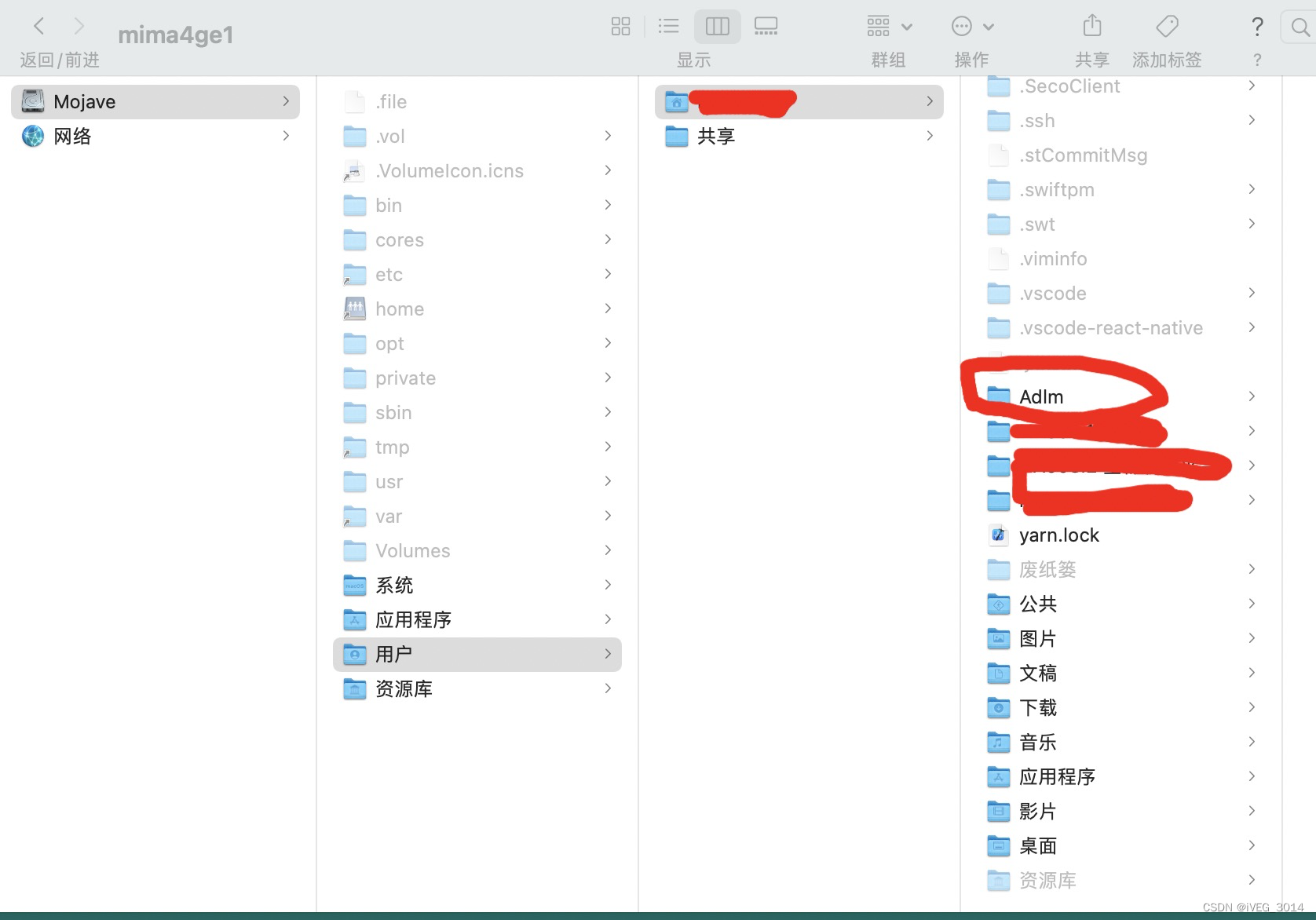Click the question mark help icon
The height and width of the screenshot is (920, 1316).
[1256, 27]
